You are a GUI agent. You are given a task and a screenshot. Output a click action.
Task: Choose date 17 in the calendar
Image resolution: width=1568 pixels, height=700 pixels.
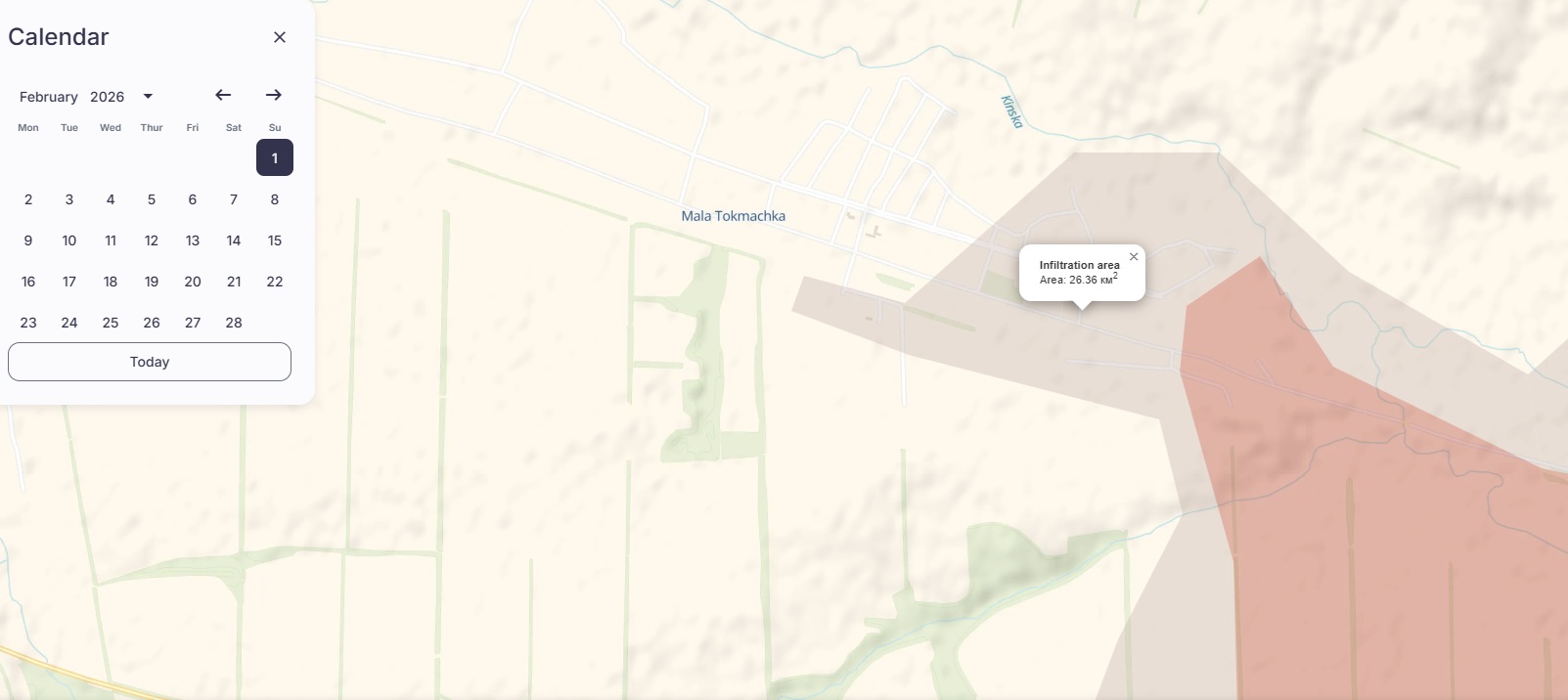(x=69, y=282)
